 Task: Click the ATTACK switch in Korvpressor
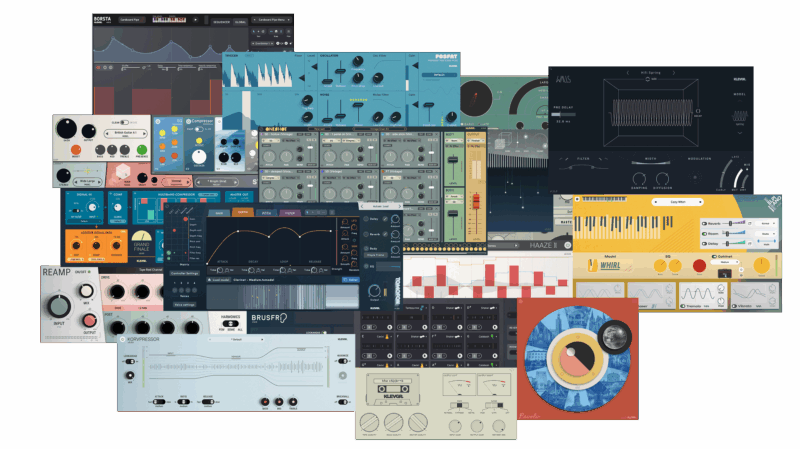[x=159, y=402]
